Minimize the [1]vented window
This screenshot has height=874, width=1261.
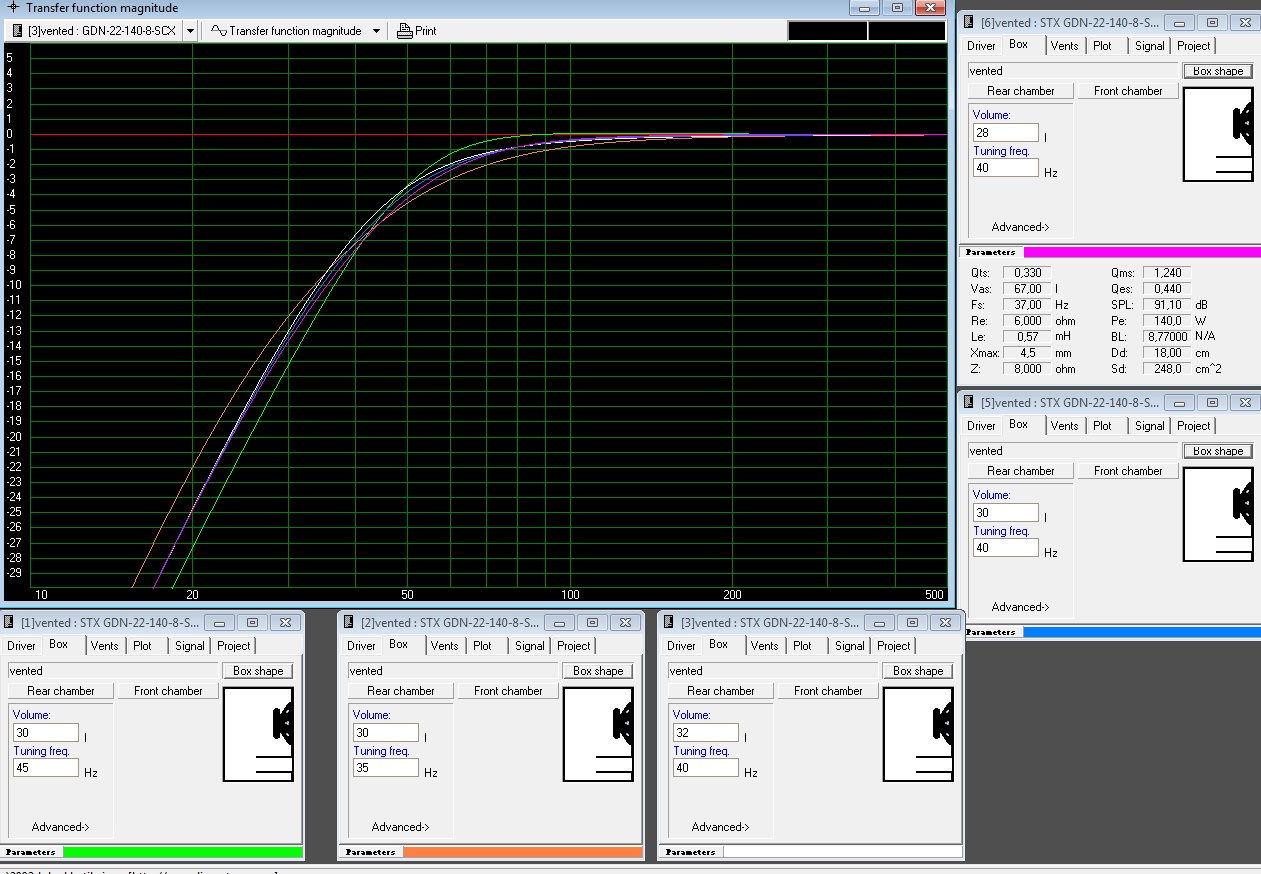tap(221, 622)
